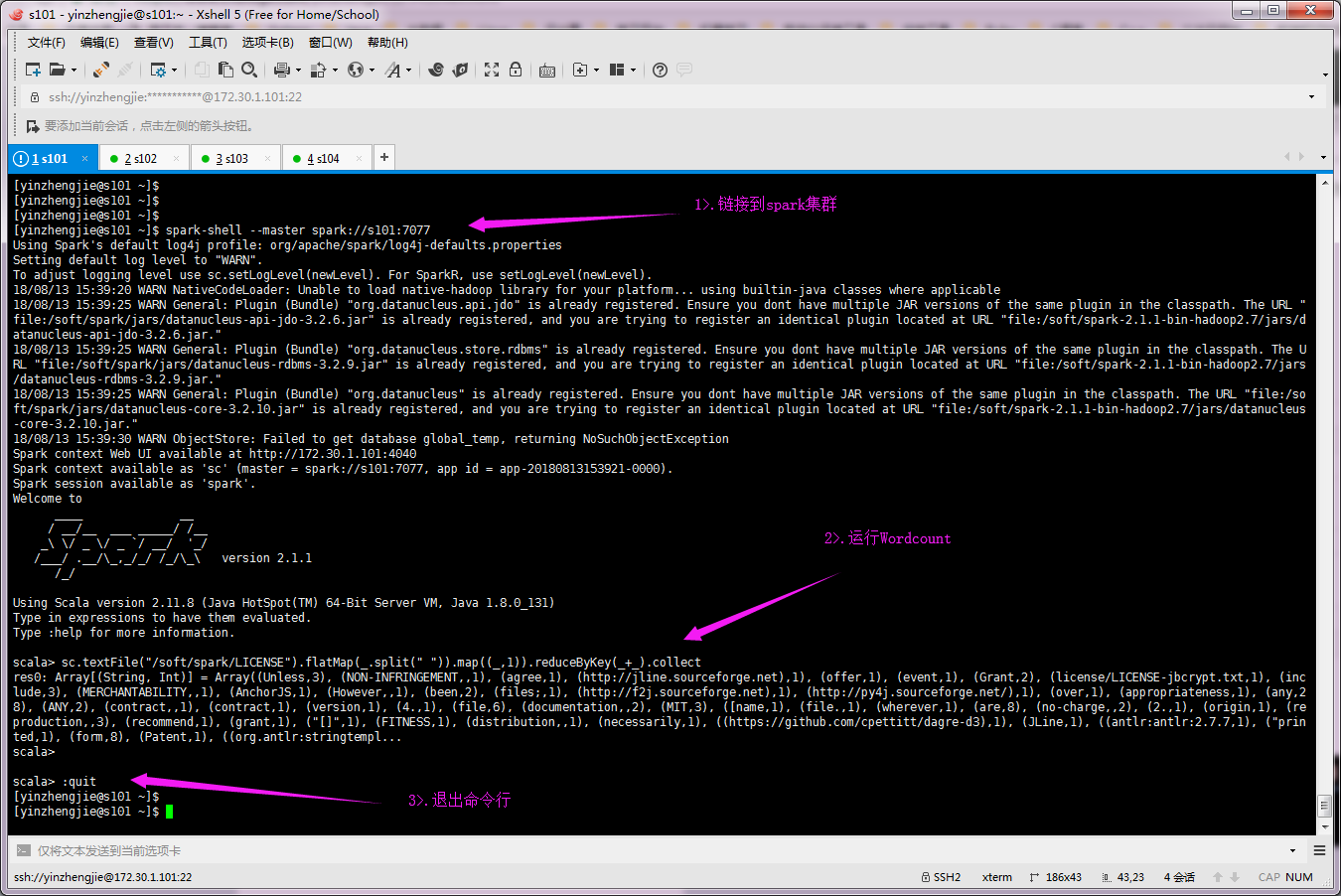Toggle full screen mode icon
This screenshot has width=1341, height=896.
tap(492, 70)
